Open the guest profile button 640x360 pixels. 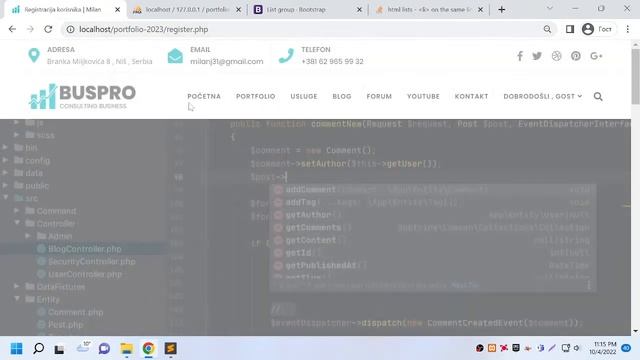[x=598, y=29]
